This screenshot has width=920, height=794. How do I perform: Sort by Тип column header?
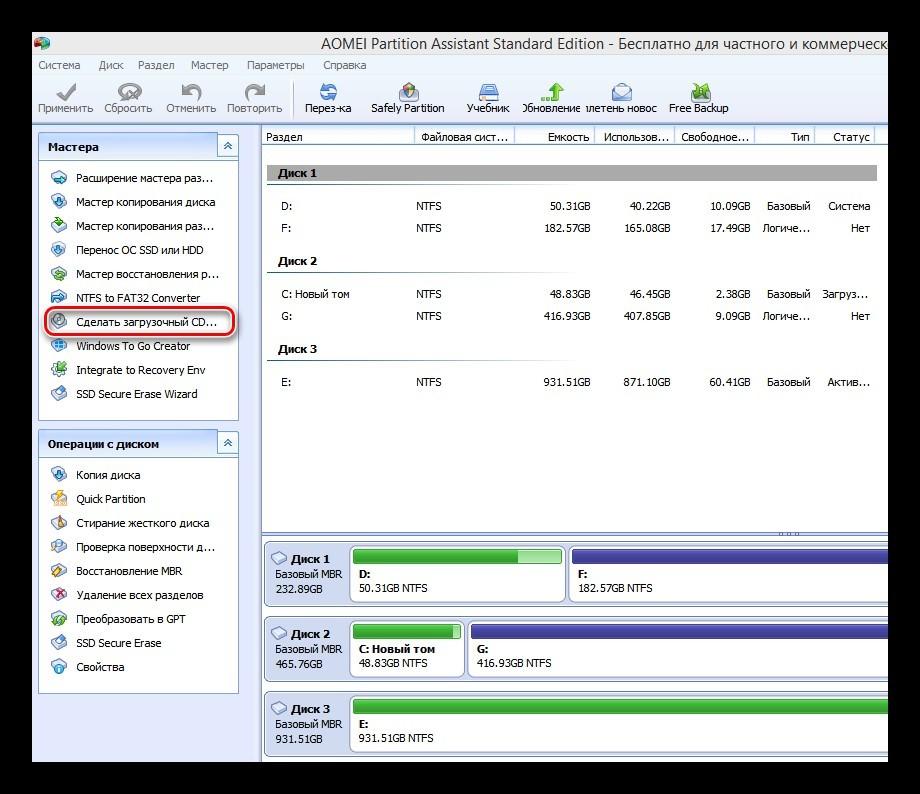[x=785, y=137]
